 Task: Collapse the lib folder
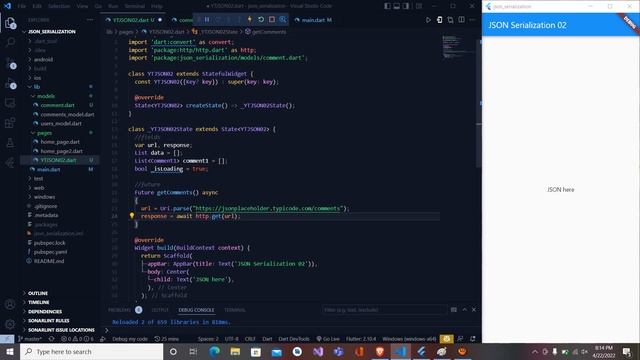37,87
